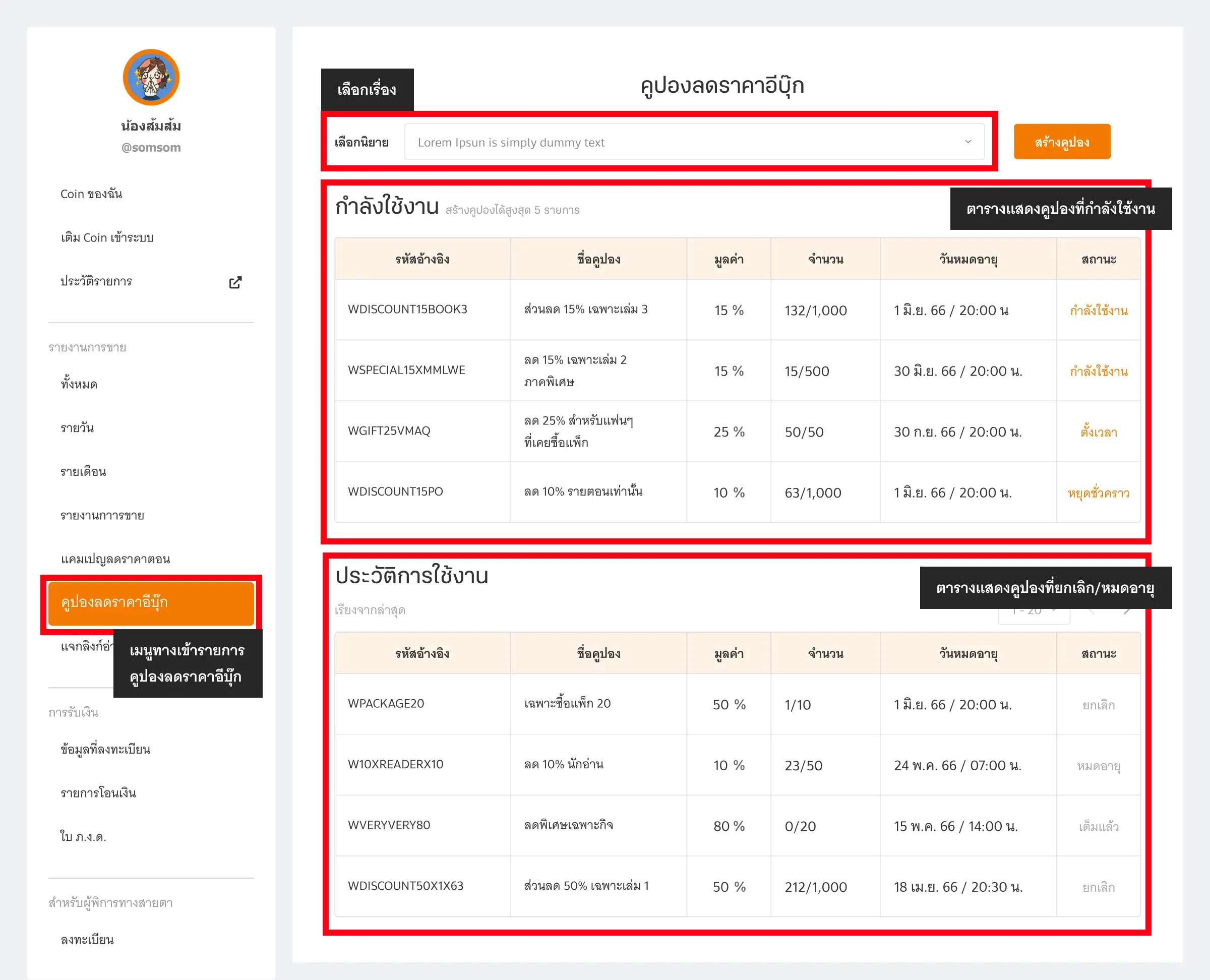
Task: Open ใบ ภ.ง.ด. menu item
Action: [x=83, y=837]
